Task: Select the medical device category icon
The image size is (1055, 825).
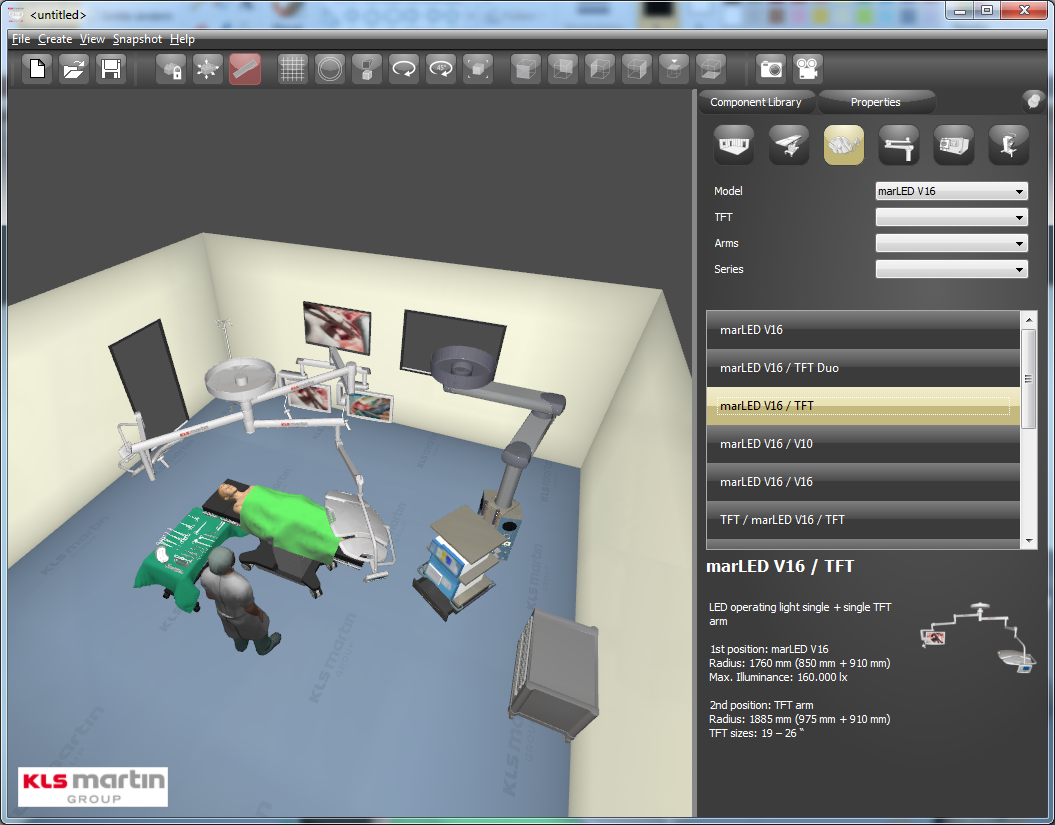Action: click(x=953, y=146)
